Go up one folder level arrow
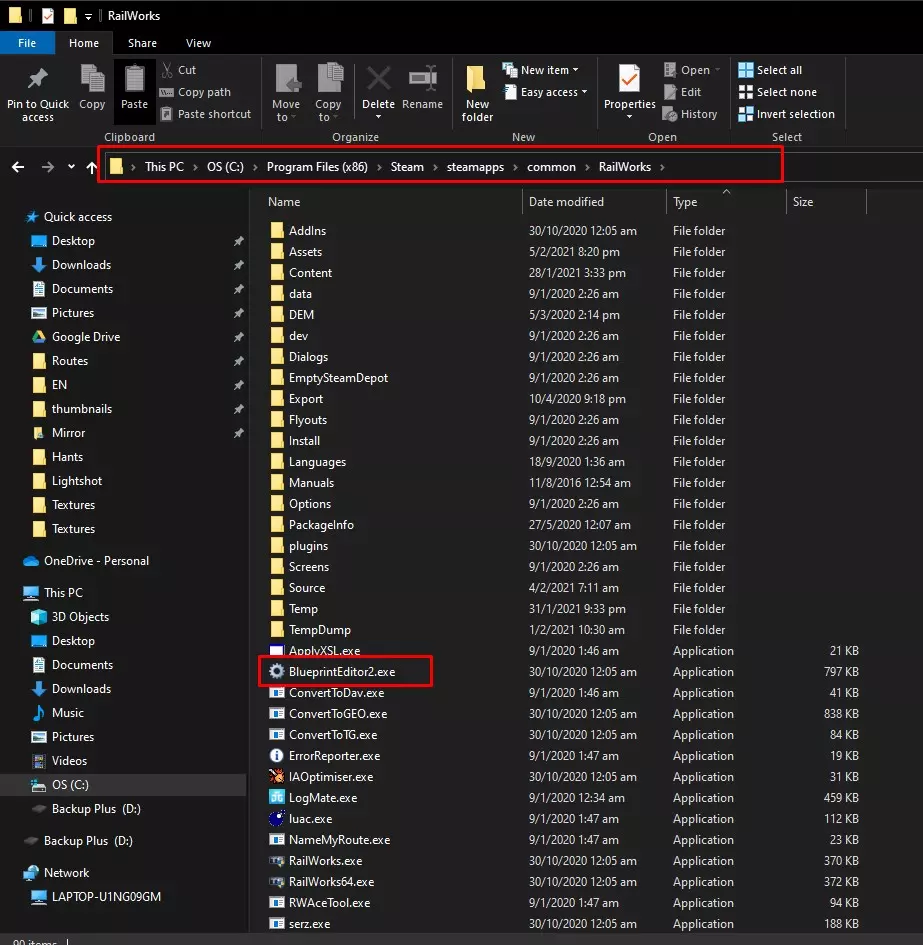Image resolution: width=923 pixels, height=945 pixels. click(x=92, y=167)
